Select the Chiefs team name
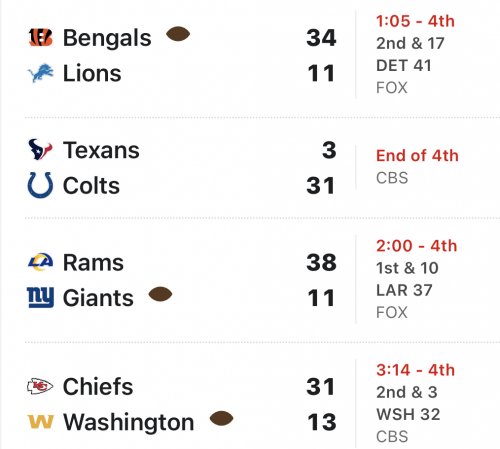500x449 pixels. click(98, 387)
